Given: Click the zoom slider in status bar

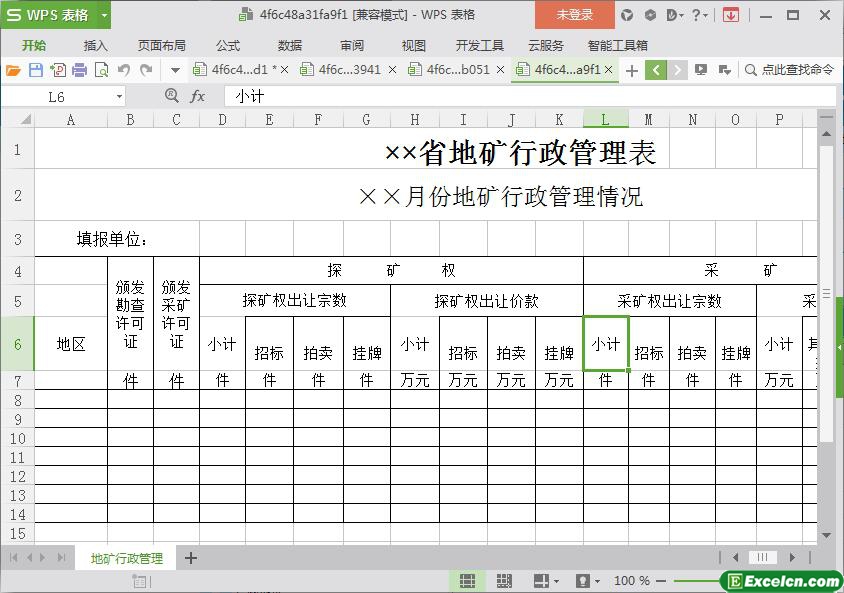Looking at the screenshot, I should pos(700,581).
